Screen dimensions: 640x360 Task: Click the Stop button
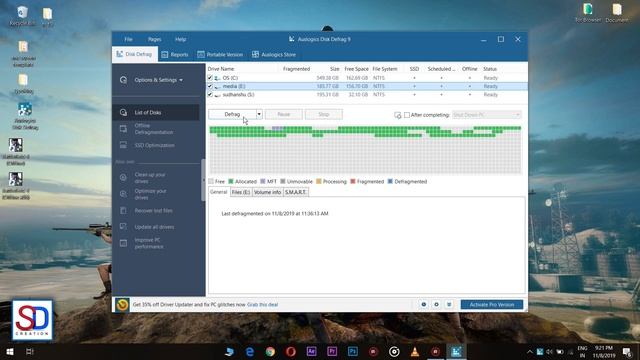[324, 114]
